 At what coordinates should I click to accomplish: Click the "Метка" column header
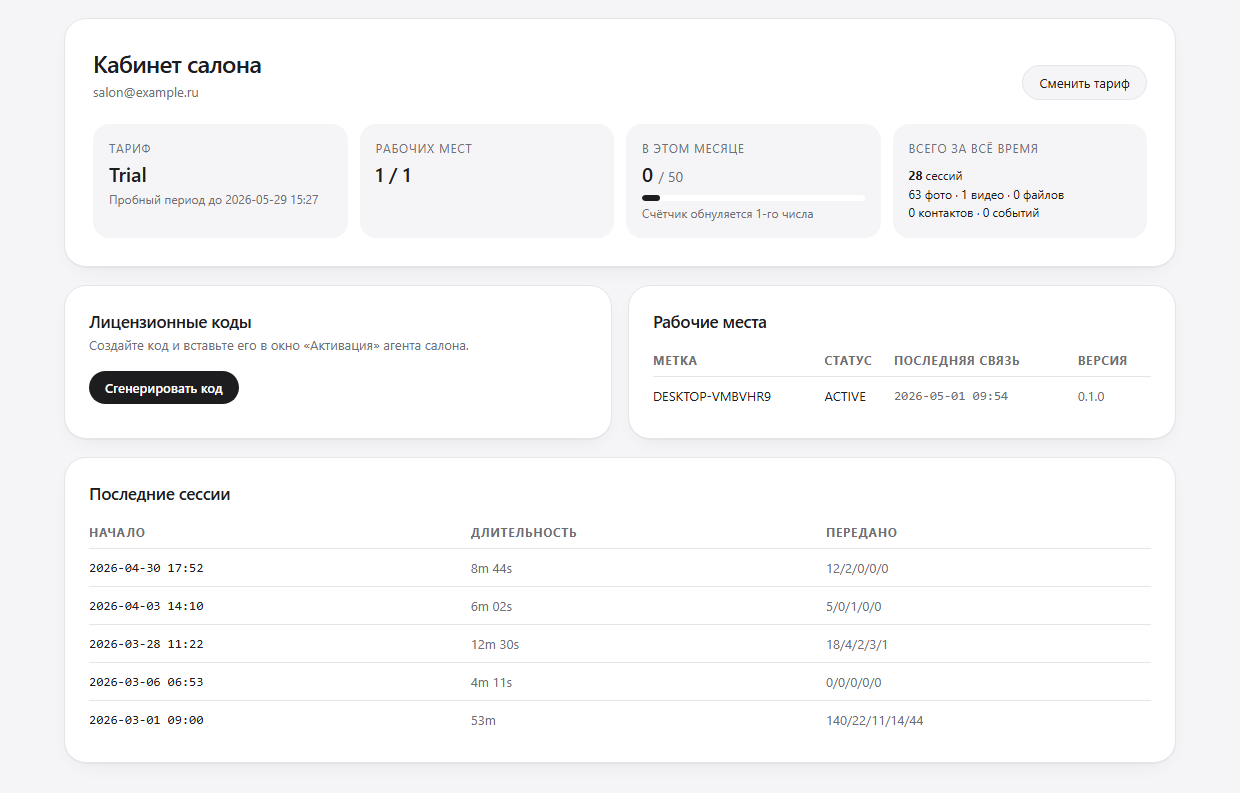[x=675, y=361]
